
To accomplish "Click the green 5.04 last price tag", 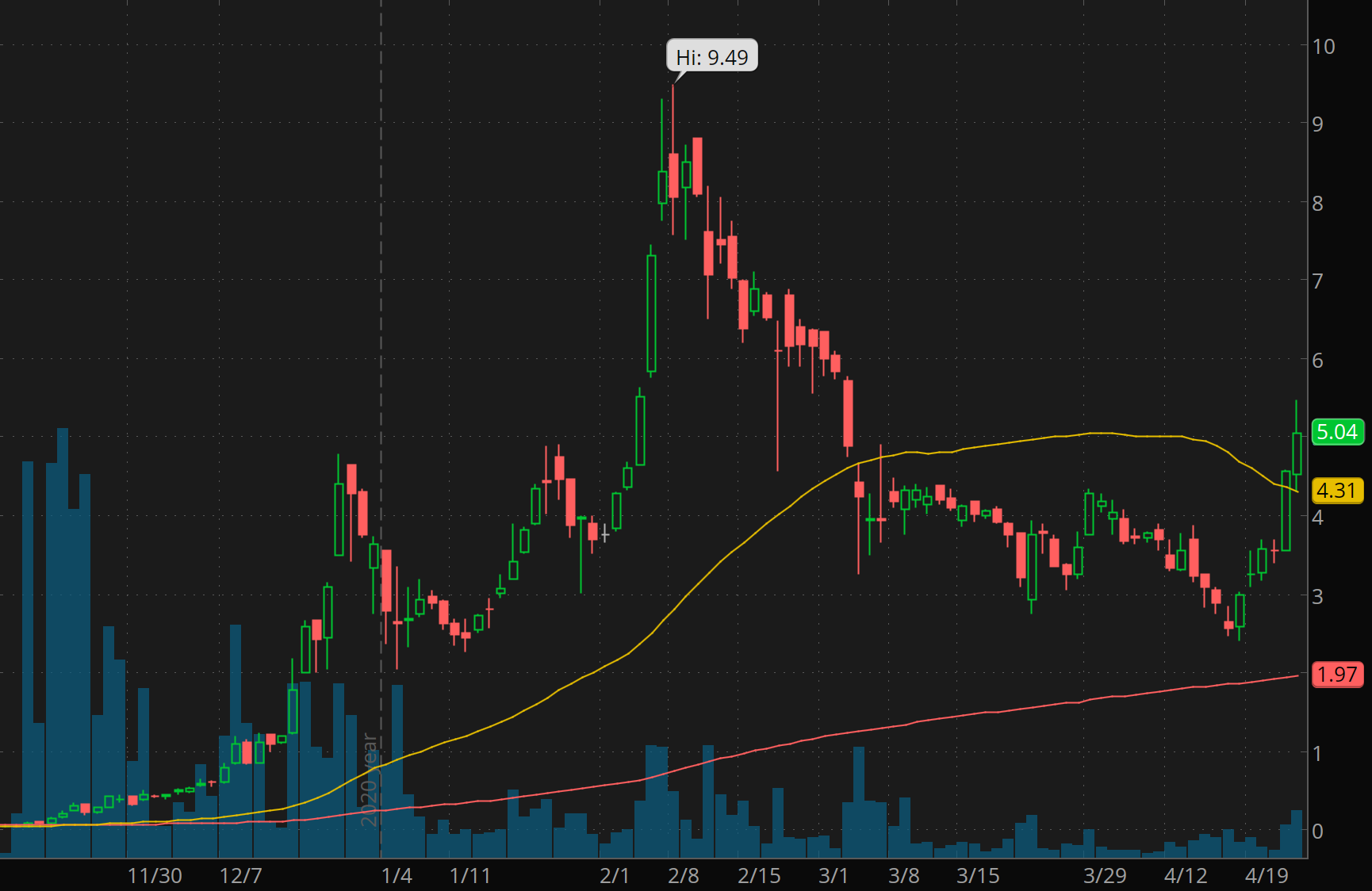I will (1337, 432).
